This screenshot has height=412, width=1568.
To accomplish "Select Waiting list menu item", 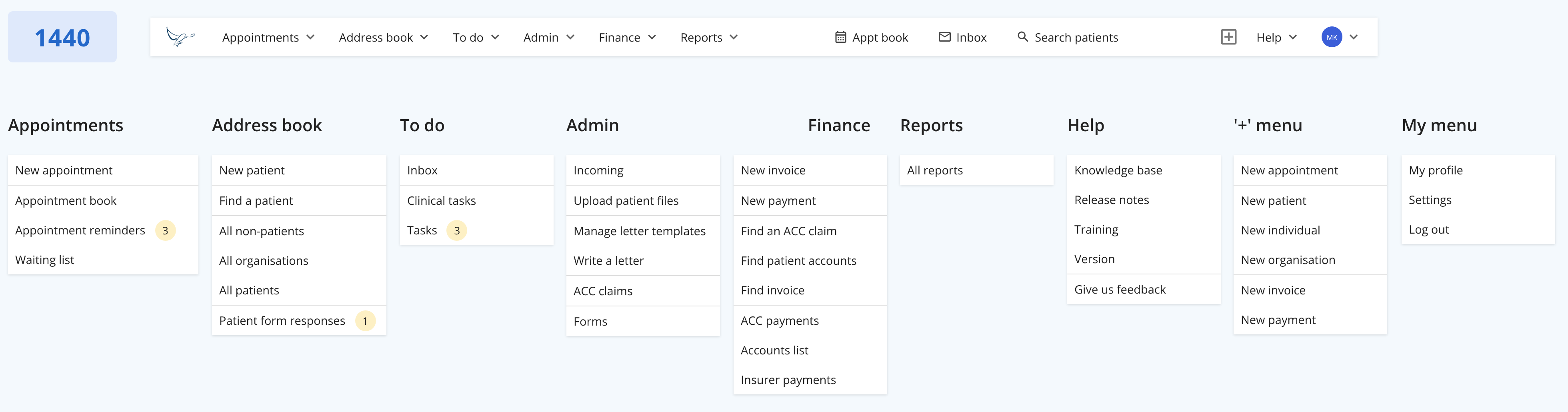I will point(103,260).
